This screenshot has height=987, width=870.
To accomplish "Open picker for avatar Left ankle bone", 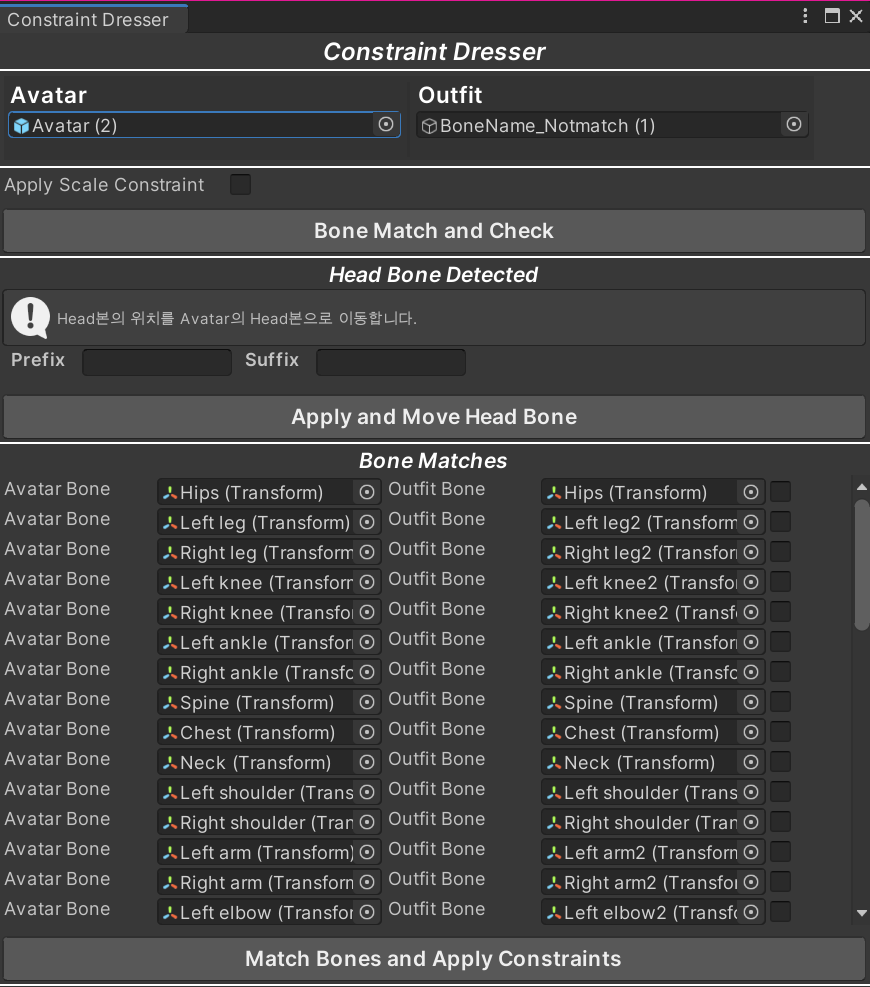I will tap(367, 643).
